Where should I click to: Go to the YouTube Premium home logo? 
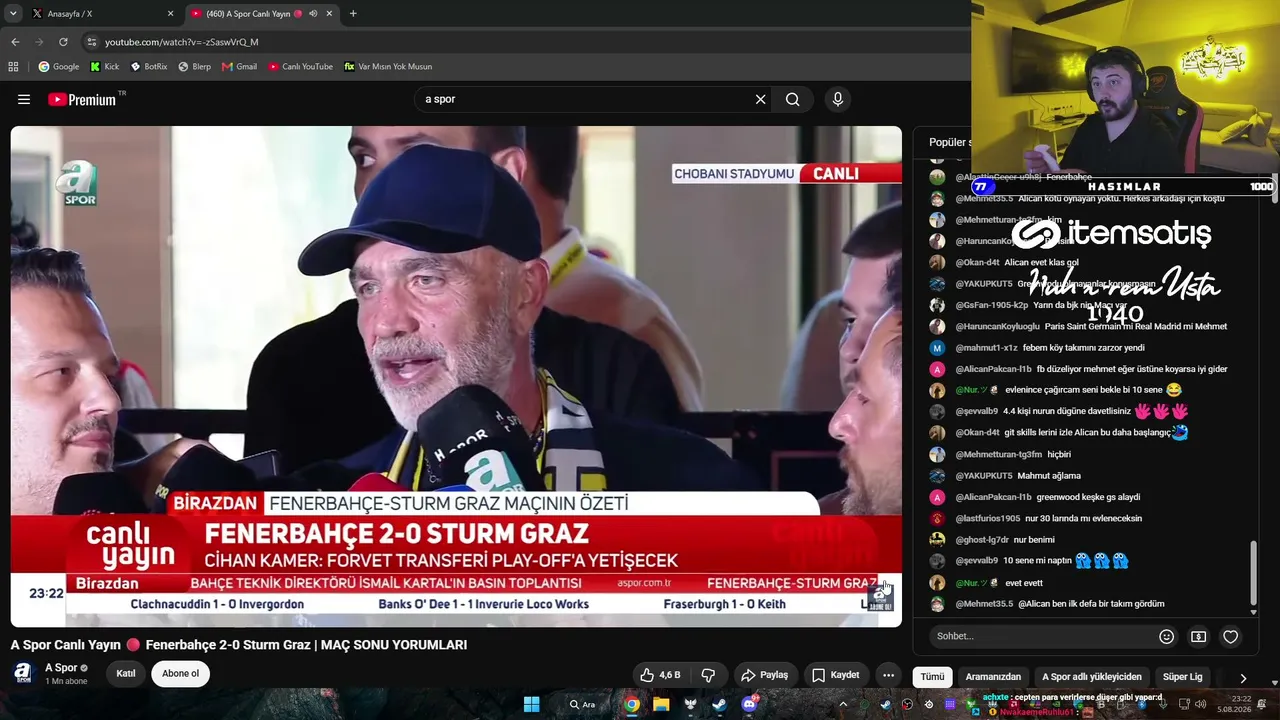83,99
